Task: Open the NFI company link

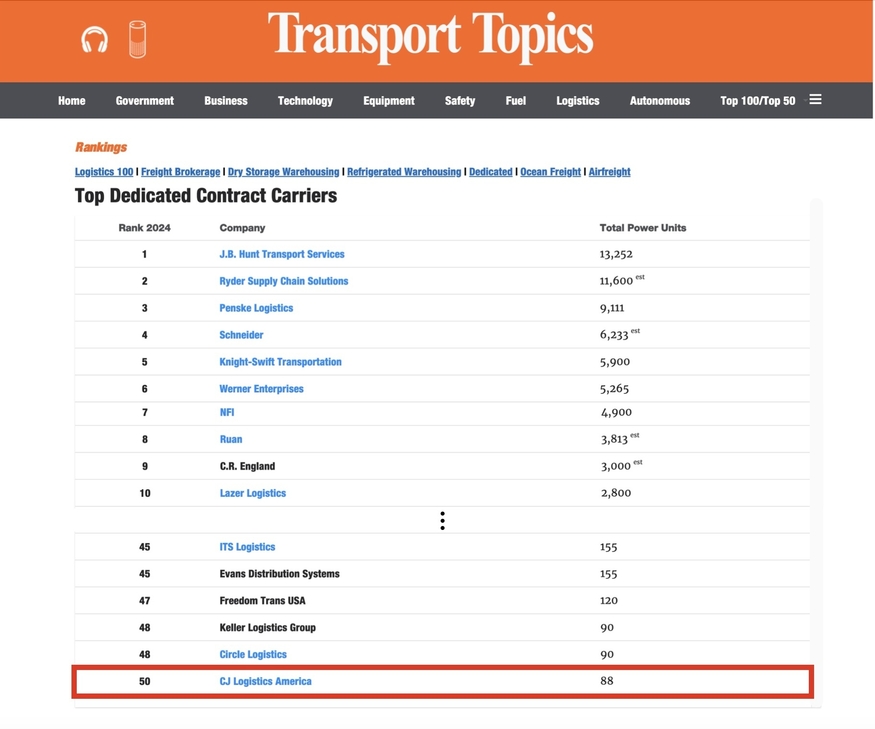Action: [x=227, y=412]
